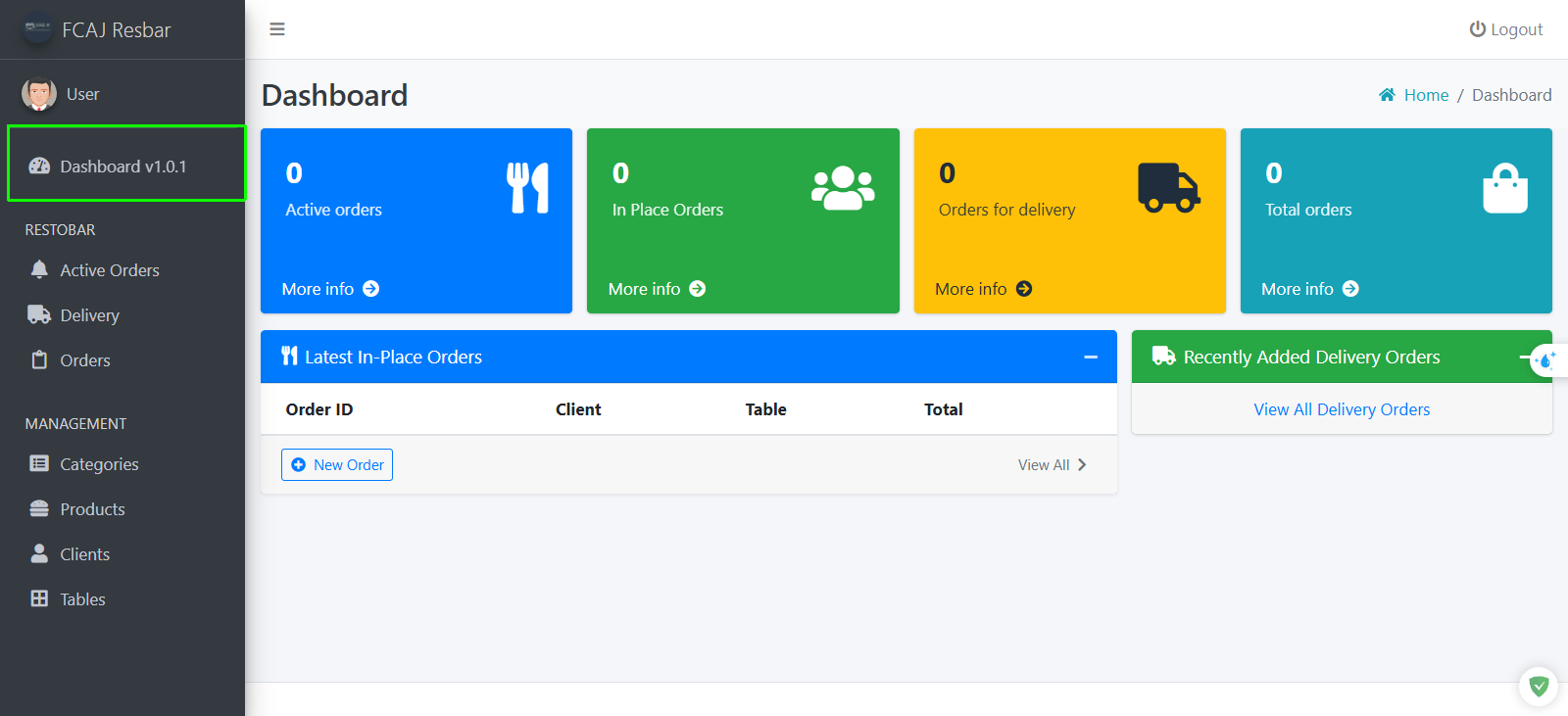
Task: Open Tables under Management
Action: (x=122, y=599)
